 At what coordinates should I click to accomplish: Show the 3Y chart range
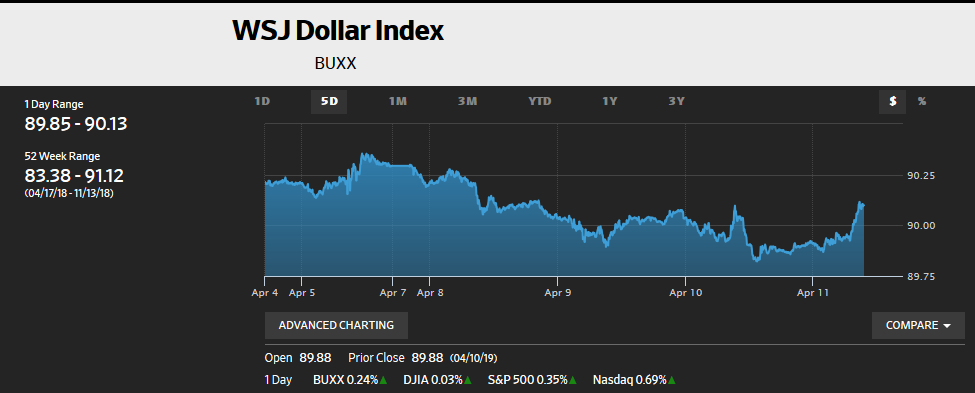click(x=677, y=101)
